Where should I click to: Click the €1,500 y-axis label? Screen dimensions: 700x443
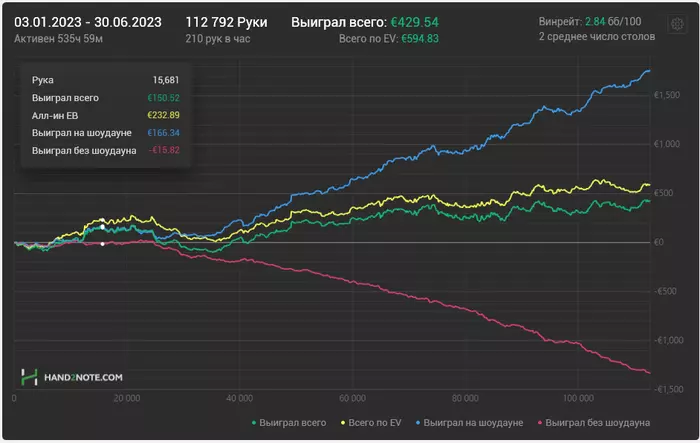click(667, 95)
